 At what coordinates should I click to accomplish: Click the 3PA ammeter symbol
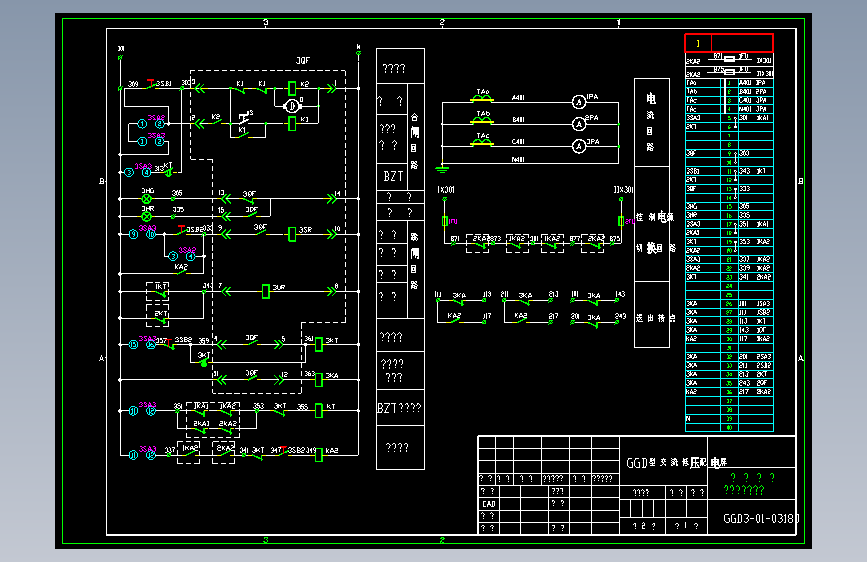pos(578,147)
